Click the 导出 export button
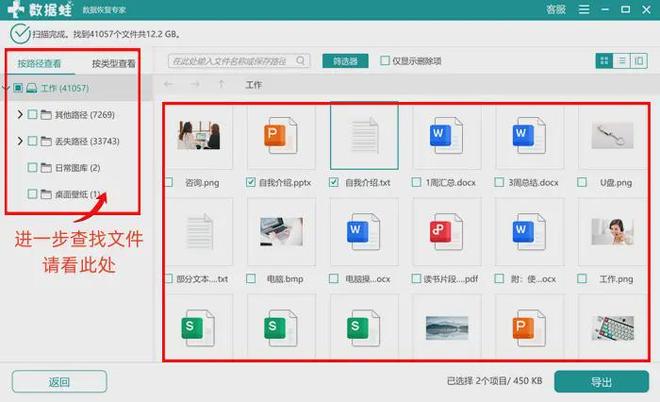 click(600, 381)
